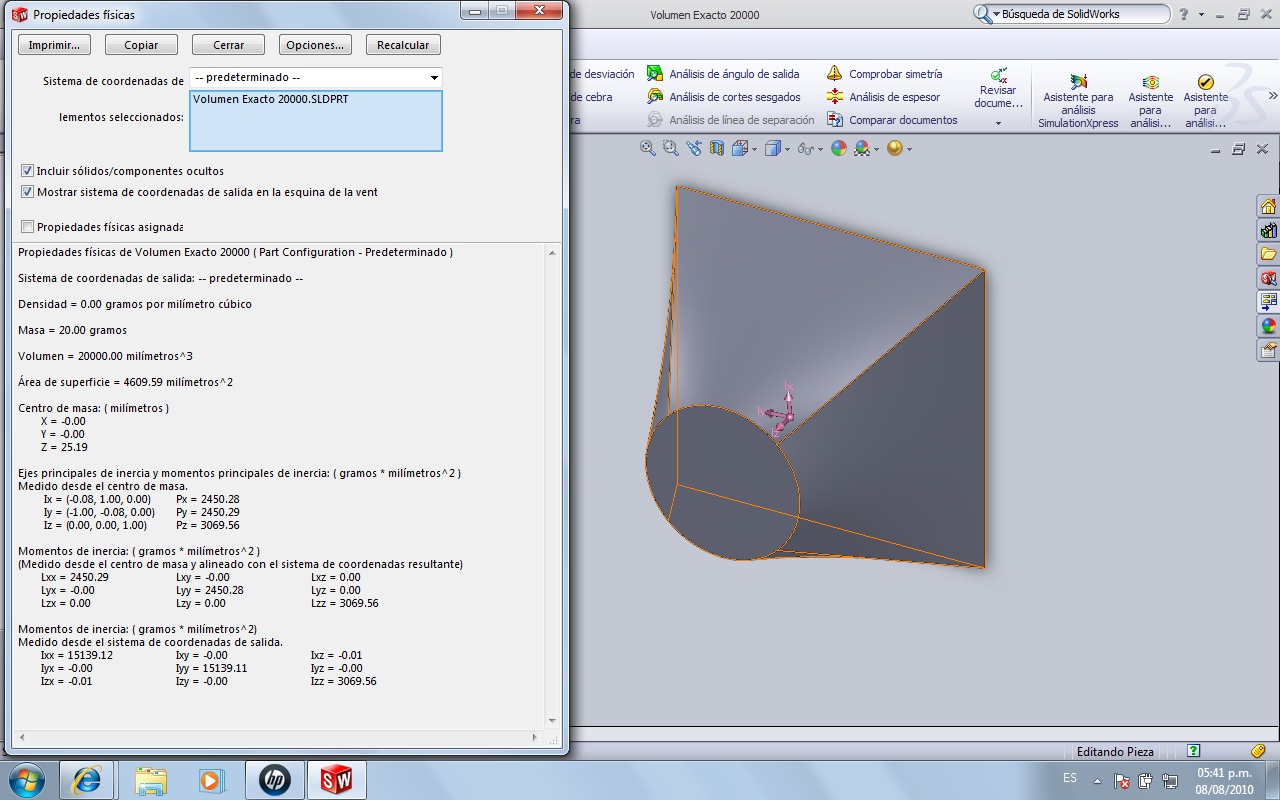Image resolution: width=1280 pixels, height=800 pixels.
Task: Click Análisis de línea de separación item
Action: point(731,120)
